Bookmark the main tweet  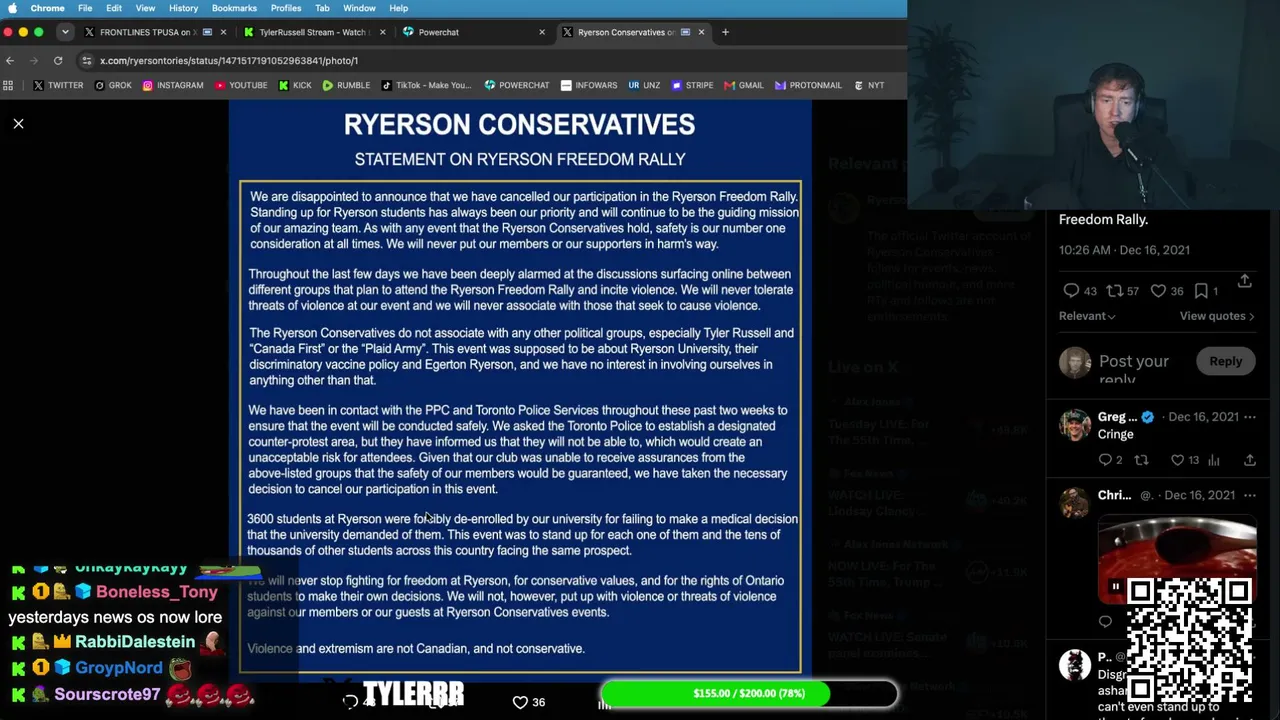1201,291
